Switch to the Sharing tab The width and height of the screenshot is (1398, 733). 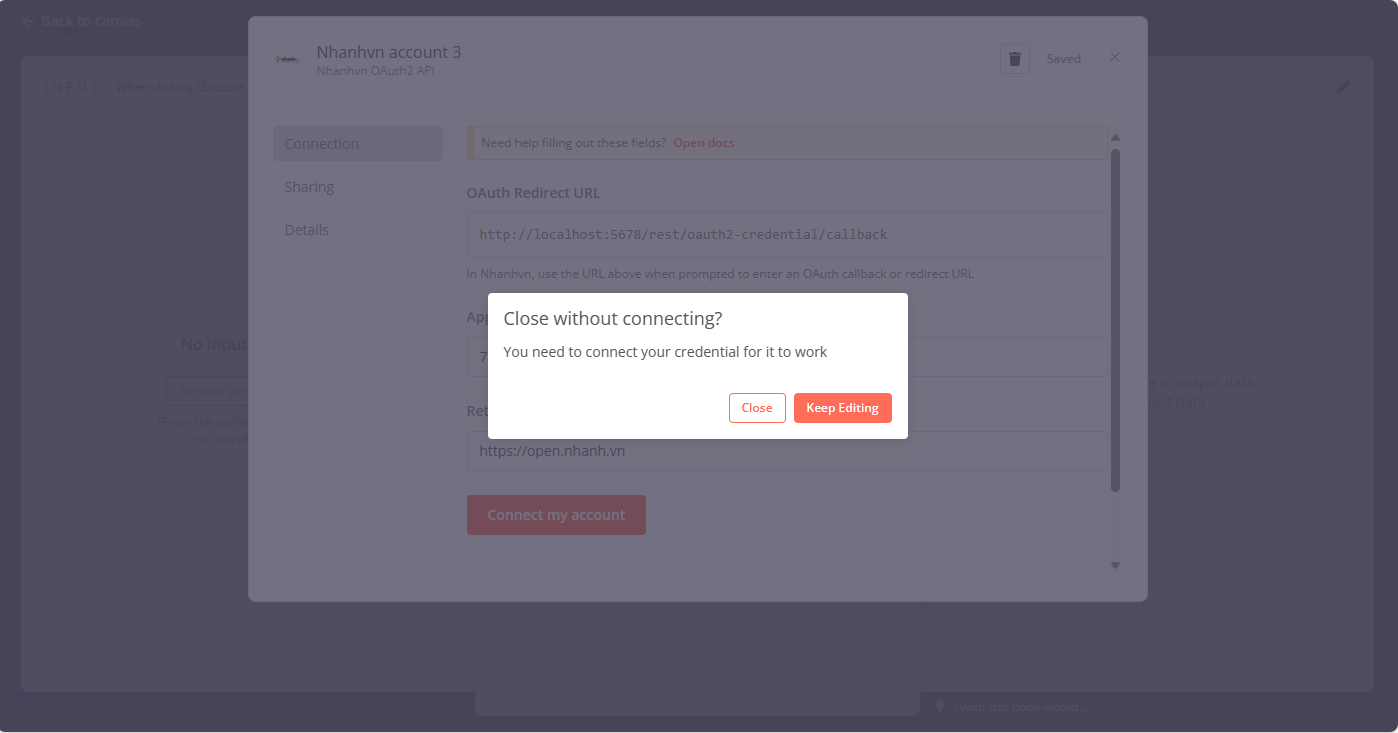(309, 187)
